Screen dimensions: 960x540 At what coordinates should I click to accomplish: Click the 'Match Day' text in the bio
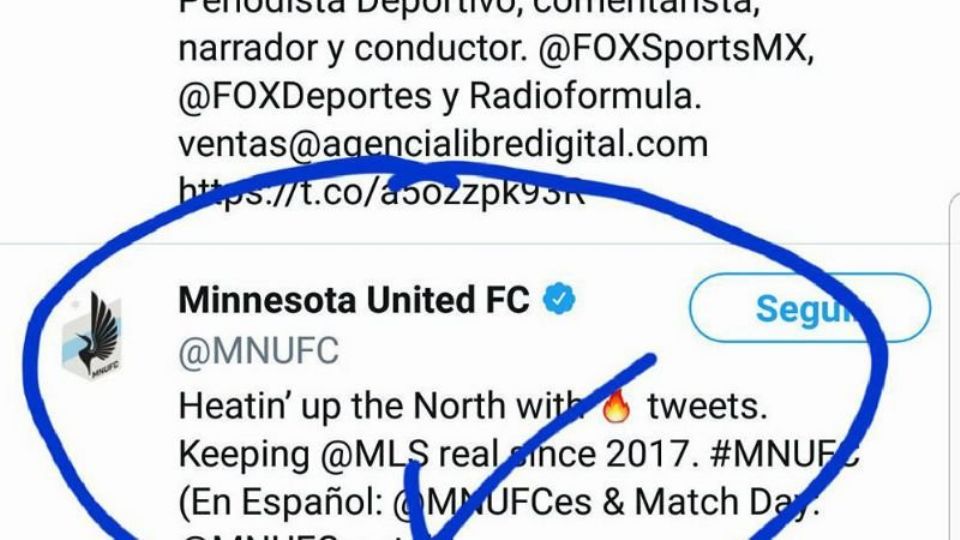point(726,502)
